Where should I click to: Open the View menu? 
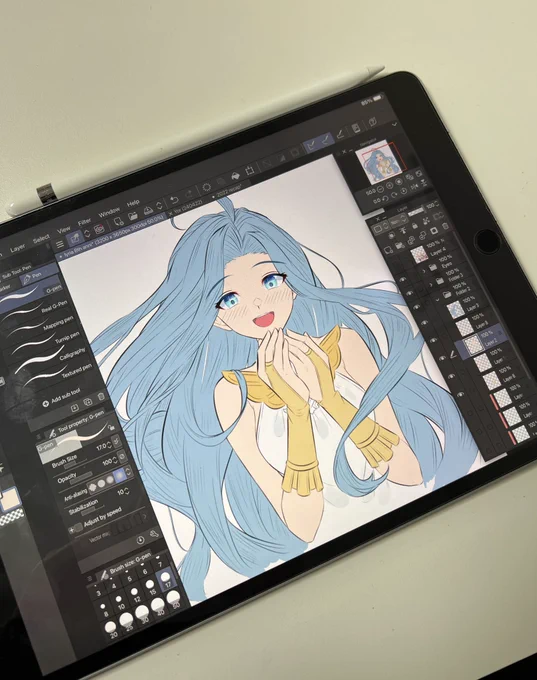[x=64, y=230]
